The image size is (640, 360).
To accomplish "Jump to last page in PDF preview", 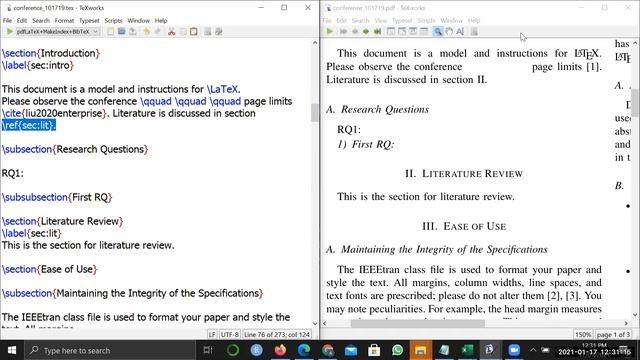I will 377,31.
